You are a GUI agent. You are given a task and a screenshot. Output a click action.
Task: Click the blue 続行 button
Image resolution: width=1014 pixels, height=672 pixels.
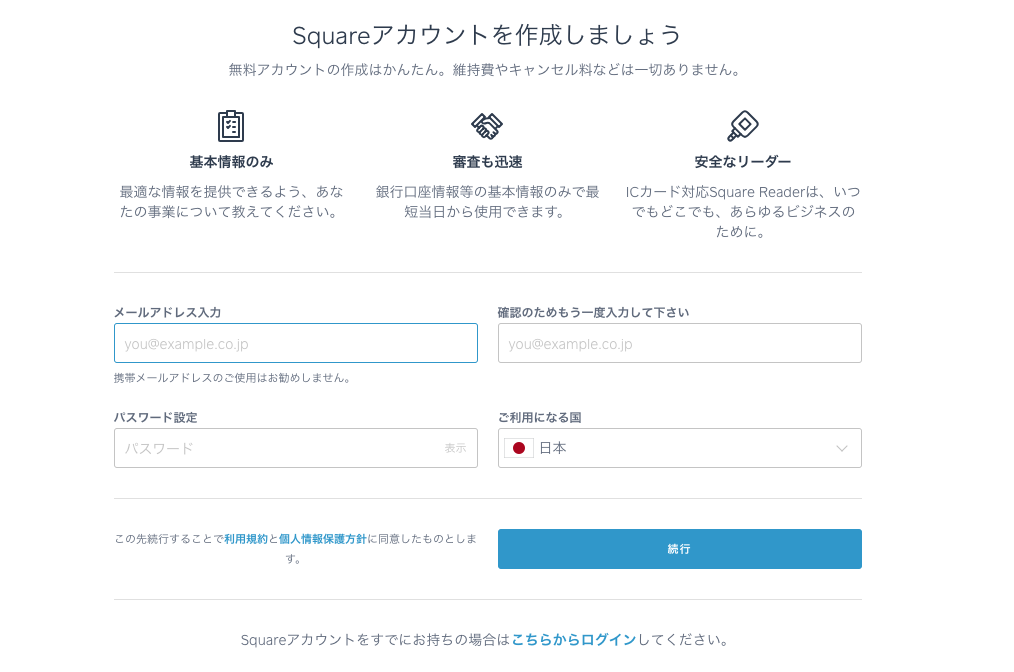pos(680,548)
